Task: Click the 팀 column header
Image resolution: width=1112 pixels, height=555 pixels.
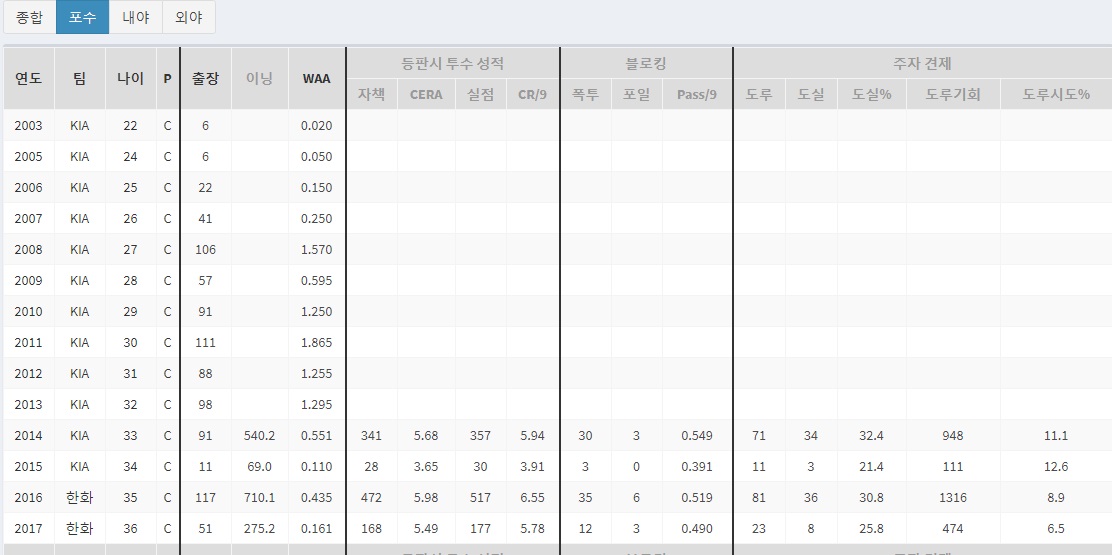Action: click(x=79, y=78)
